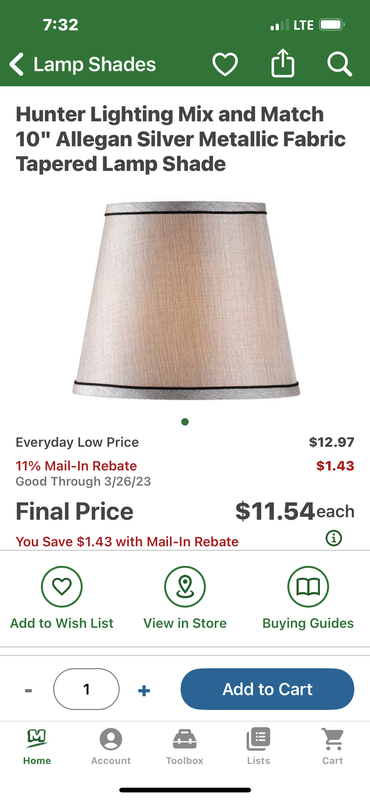Open the share icon in header
The image size is (370, 800).
pos(283,64)
